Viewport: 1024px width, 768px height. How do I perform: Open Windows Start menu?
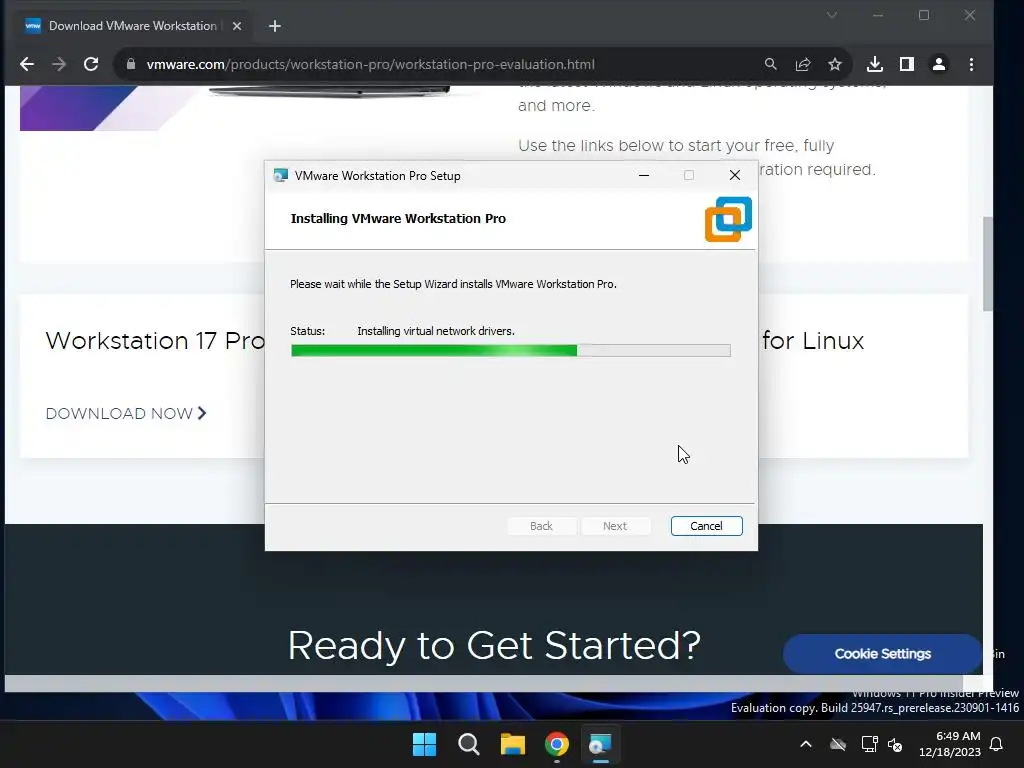(x=424, y=744)
